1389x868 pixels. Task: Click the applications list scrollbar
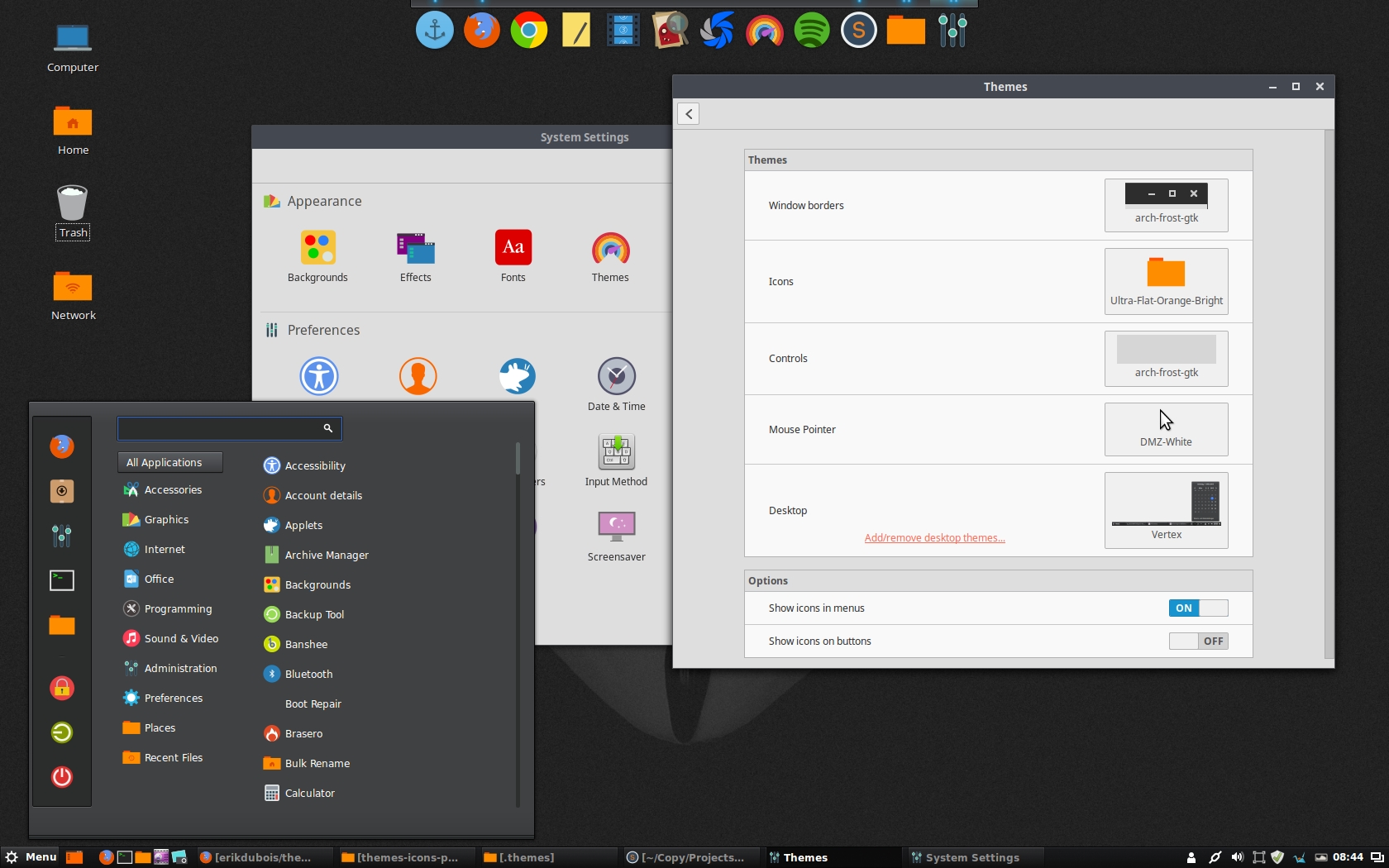coord(518,624)
